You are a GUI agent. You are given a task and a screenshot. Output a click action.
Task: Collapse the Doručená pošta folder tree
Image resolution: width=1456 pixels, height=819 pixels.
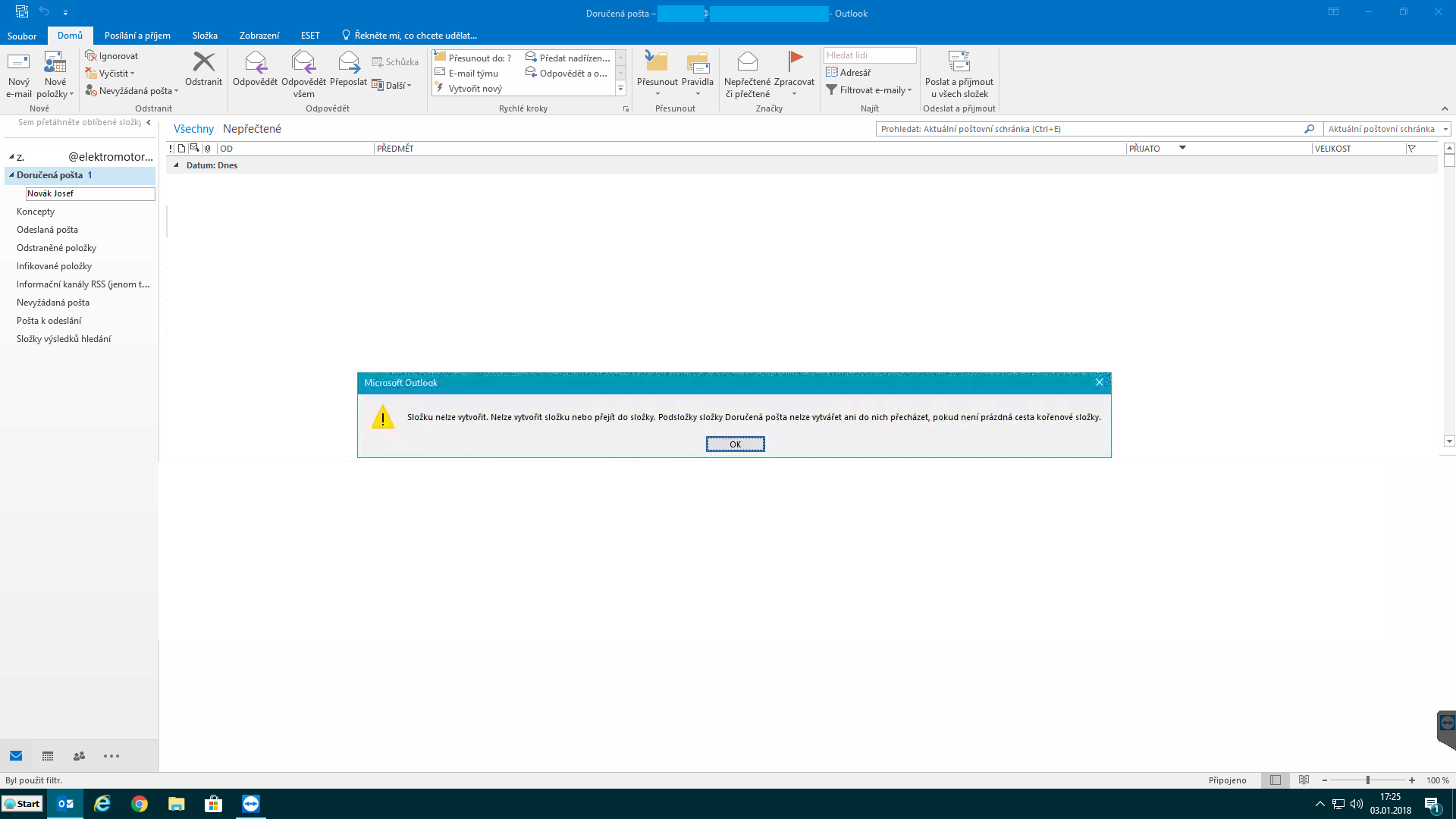coord(11,175)
